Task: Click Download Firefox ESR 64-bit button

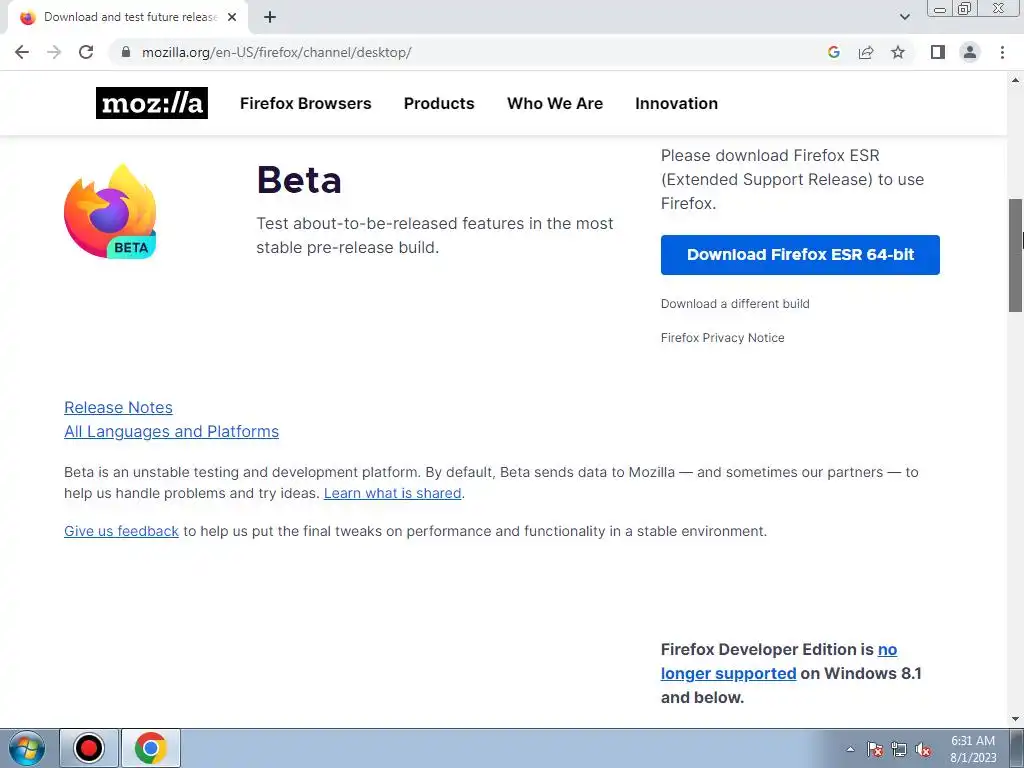Action: pos(800,255)
